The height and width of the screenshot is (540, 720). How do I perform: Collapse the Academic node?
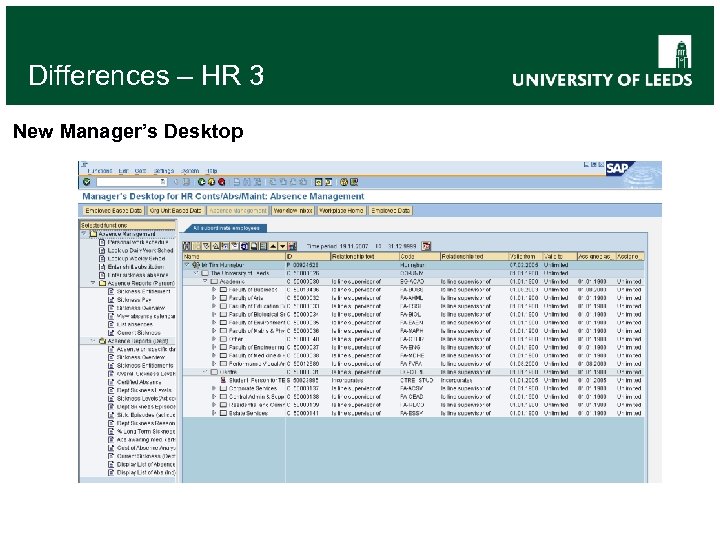coord(205,281)
